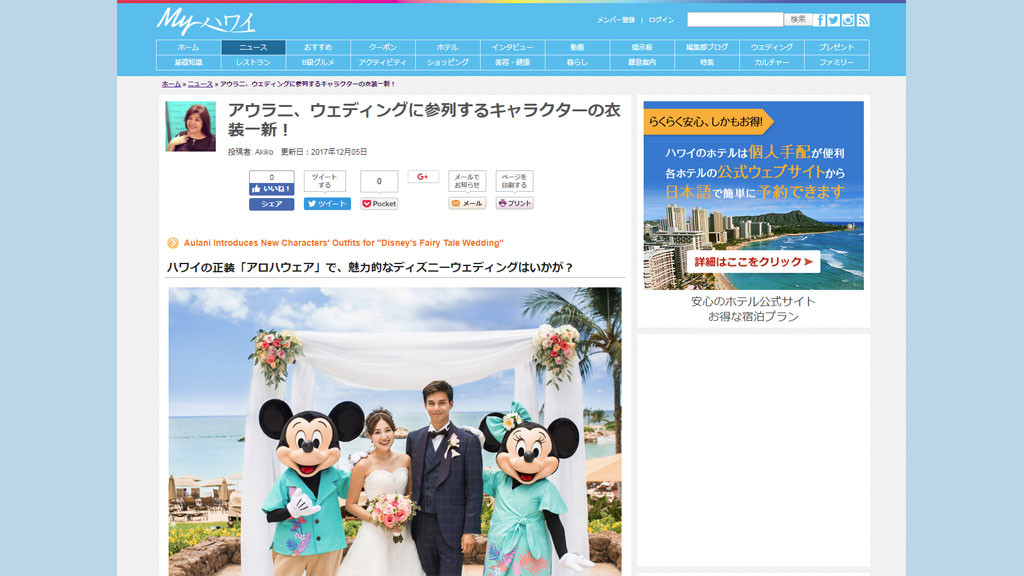This screenshot has height=576, width=1024.
Task: Save article with Pocket button
Action: tap(379, 204)
